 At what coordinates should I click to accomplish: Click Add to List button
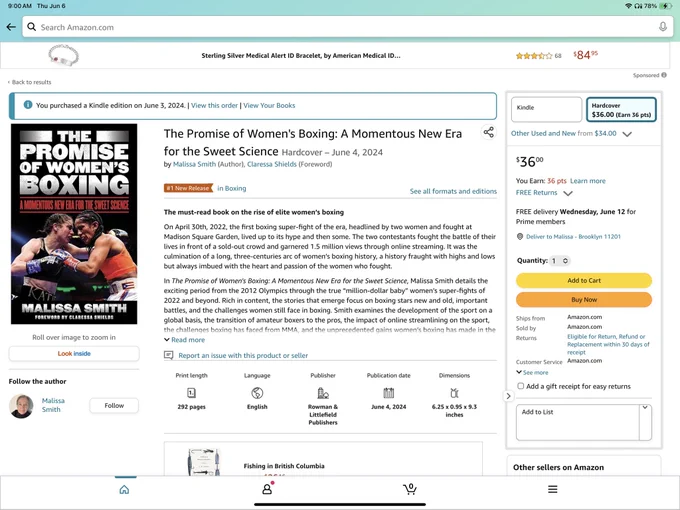click(578, 422)
